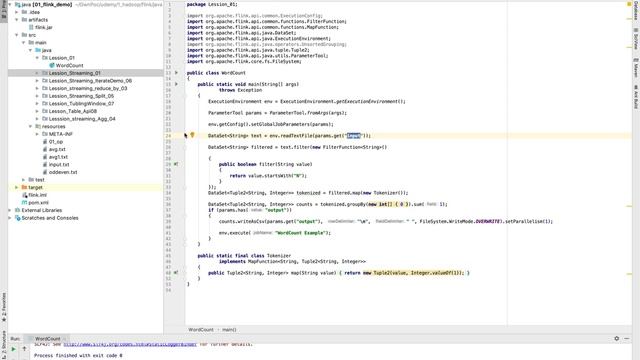Click top-right inspection warning indicator
This screenshot has height=360, width=640.
pyautogui.click(x=629, y=4)
